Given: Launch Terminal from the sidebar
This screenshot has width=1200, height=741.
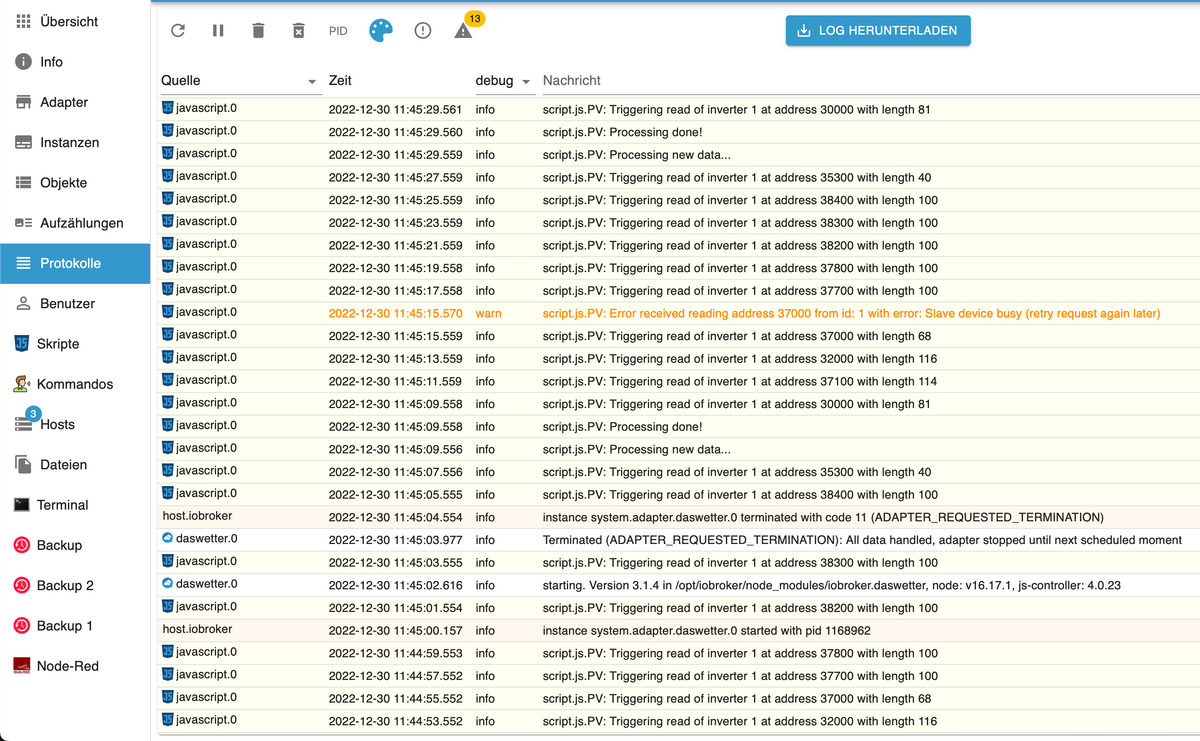Looking at the screenshot, I should coord(75,505).
